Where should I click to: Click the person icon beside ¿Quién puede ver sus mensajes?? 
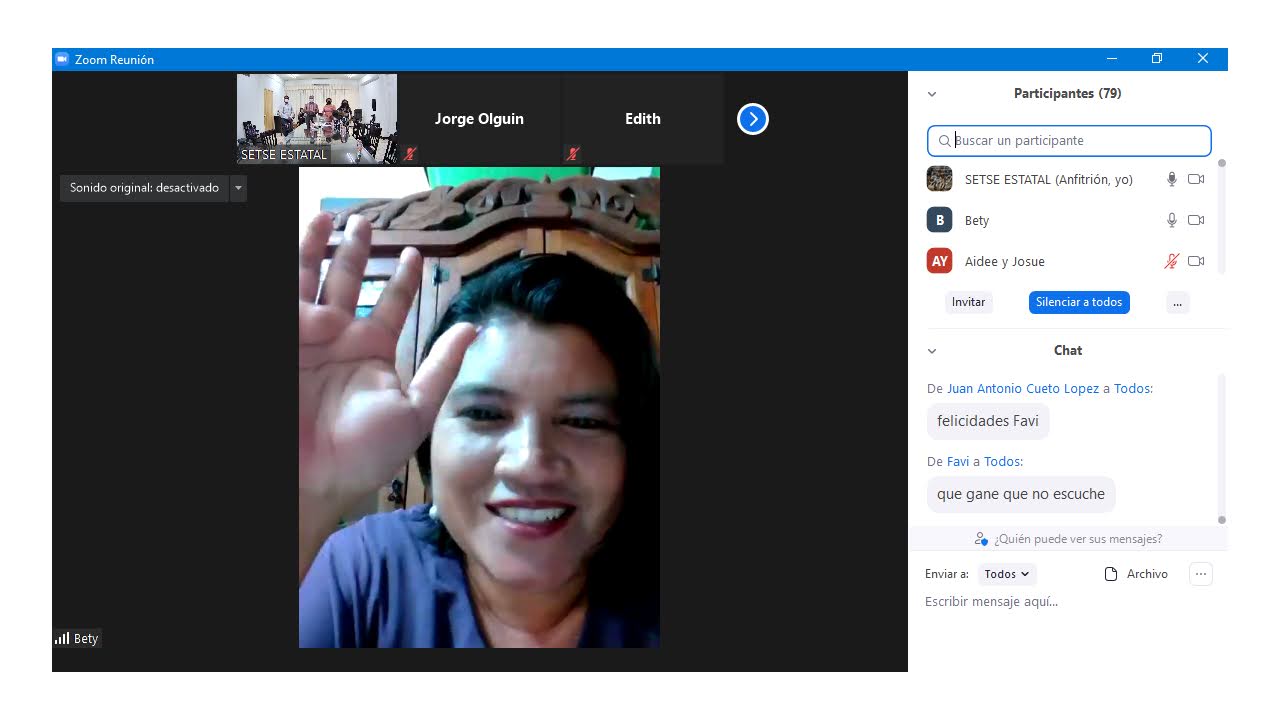click(x=981, y=539)
